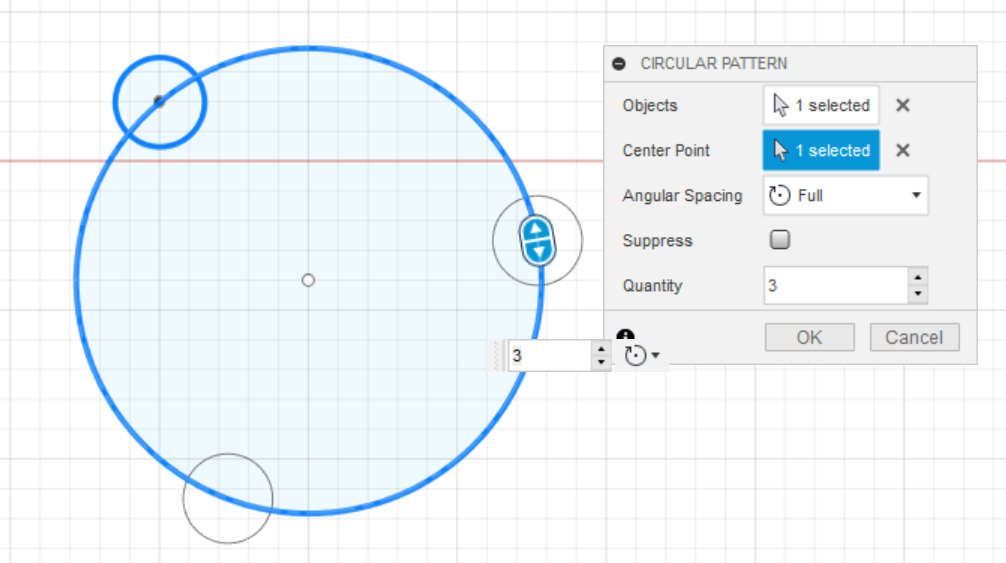Click the Objects '1 selected' selector
This screenshot has height=563, width=1006.
point(821,105)
